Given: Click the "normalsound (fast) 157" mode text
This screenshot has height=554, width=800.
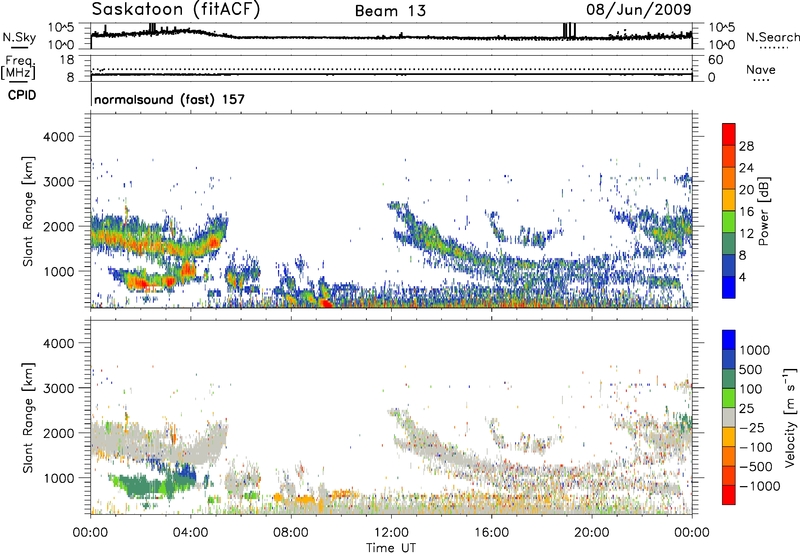Looking at the screenshot, I should [169, 99].
